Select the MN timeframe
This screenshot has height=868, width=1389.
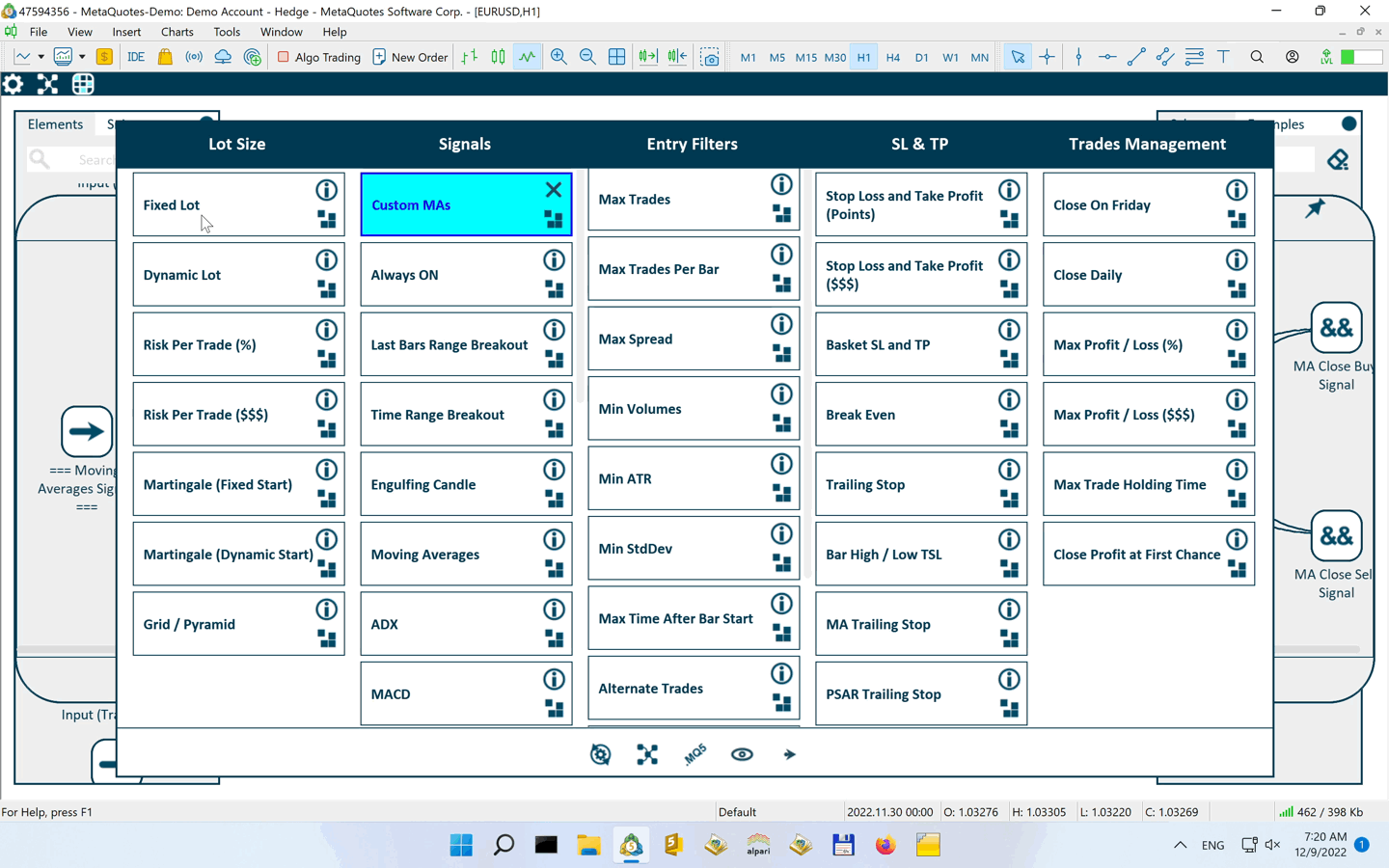pyautogui.click(x=979, y=57)
